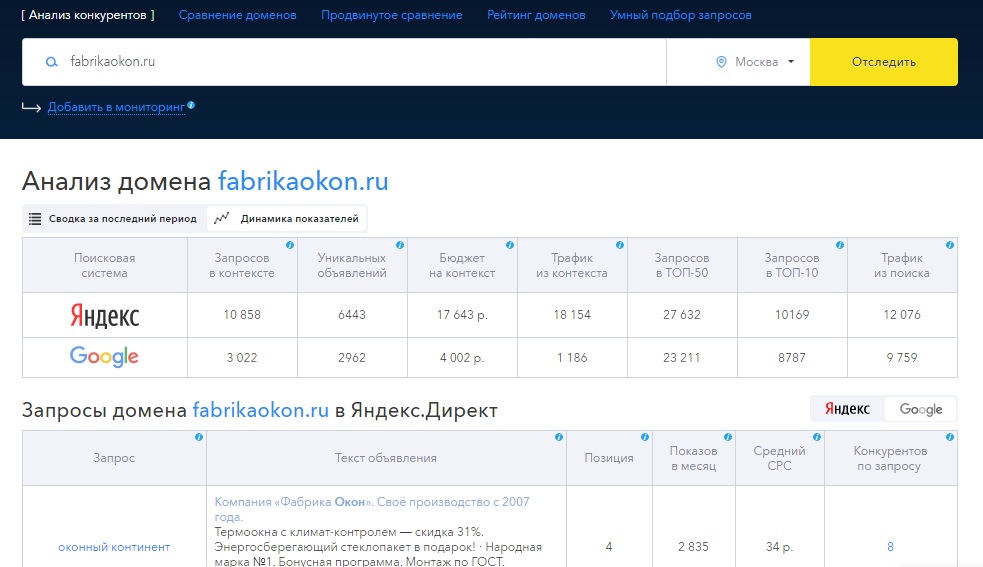Click the search magnifier icon
Viewport: 983px width, 567px height.
[x=52, y=61]
